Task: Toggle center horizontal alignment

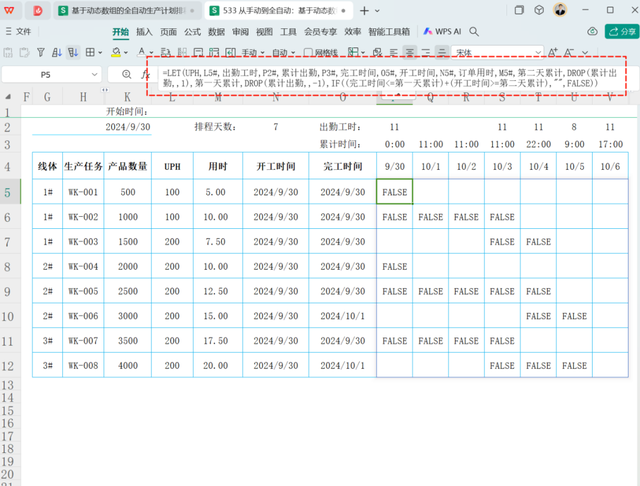Action: 410,52
